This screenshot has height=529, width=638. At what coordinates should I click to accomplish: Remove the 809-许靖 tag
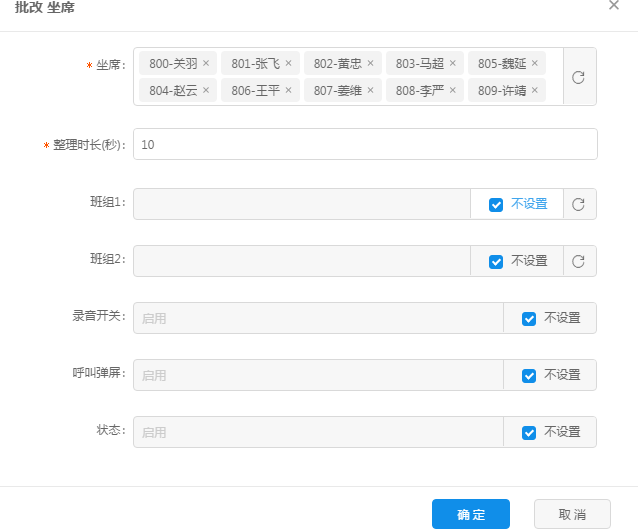coord(534,90)
